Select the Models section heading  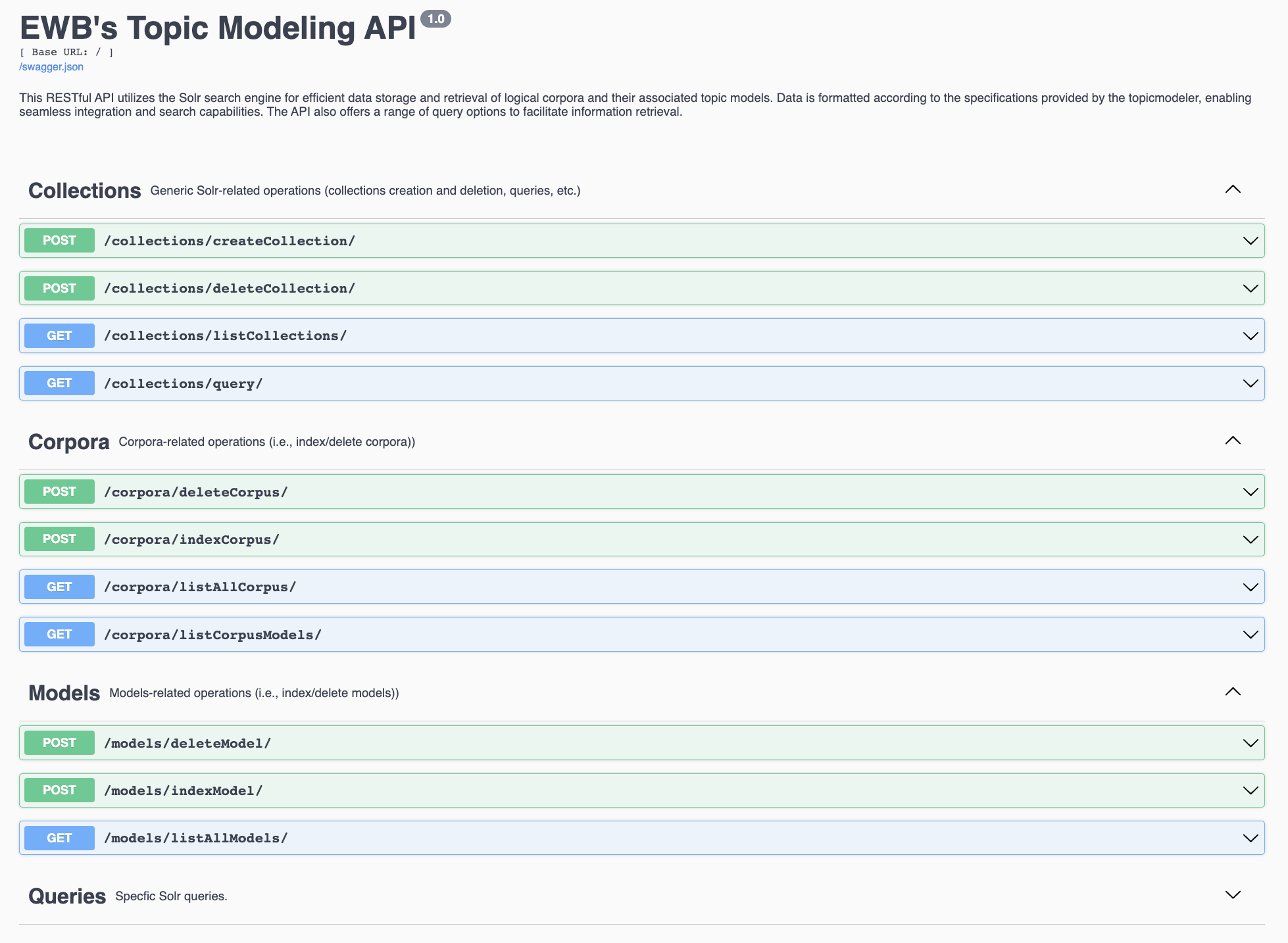point(64,693)
